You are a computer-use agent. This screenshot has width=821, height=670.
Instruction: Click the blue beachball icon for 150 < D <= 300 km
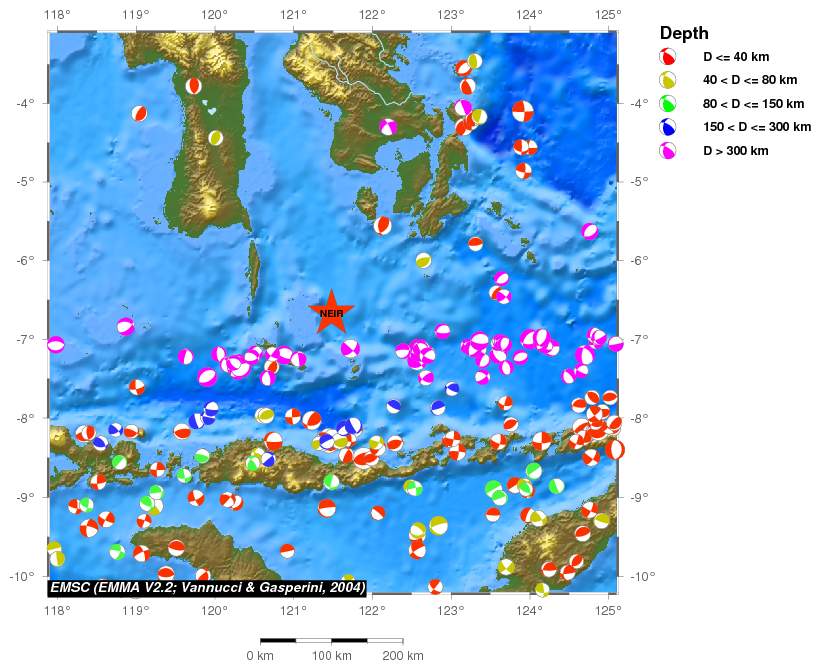[668, 127]
